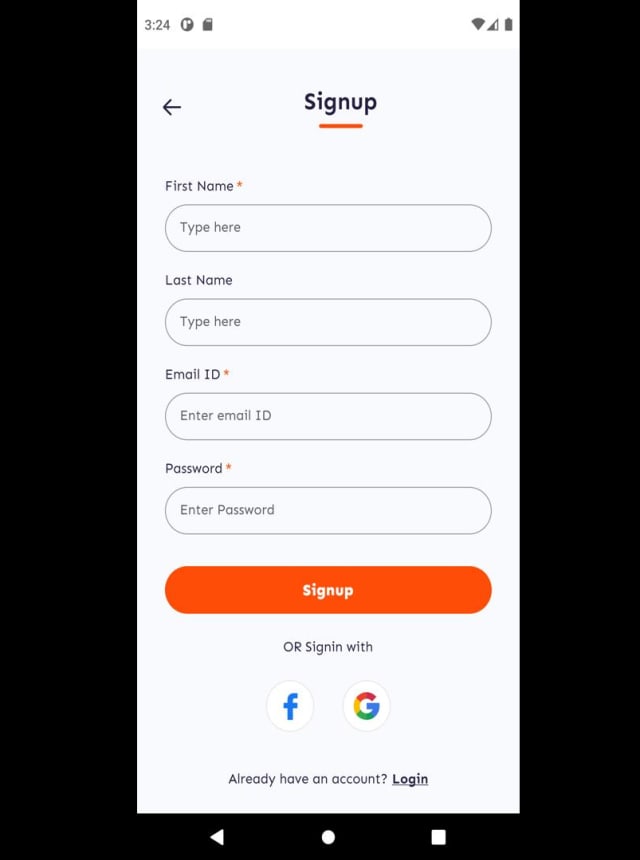Tap the circular notification icon near clock
This screenshot has width=640, height=860.
(x=187, y=24)
